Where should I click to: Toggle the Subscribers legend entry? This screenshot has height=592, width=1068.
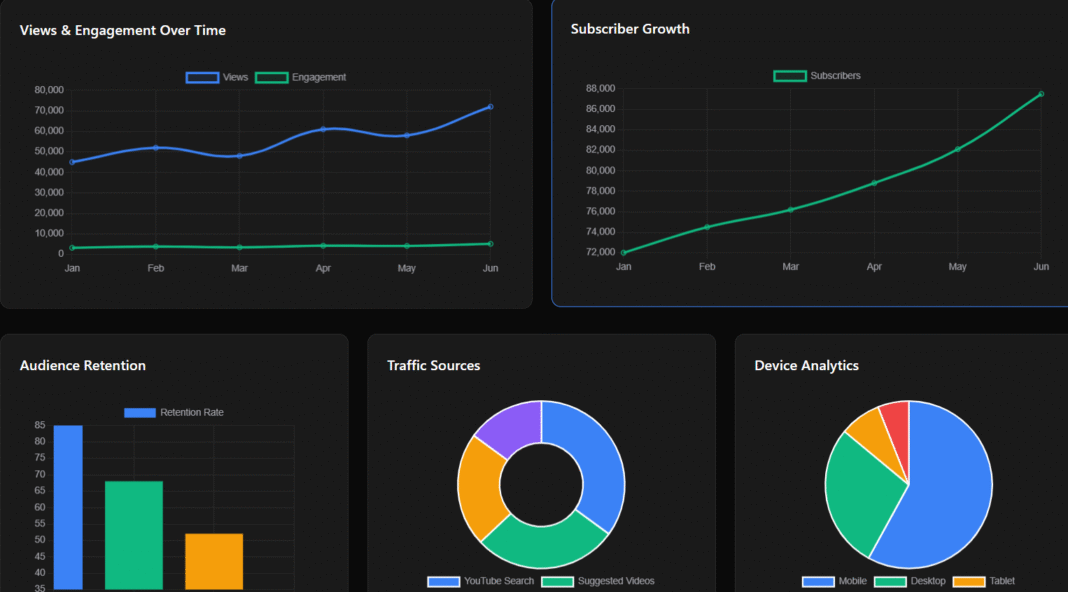pos(818,76)
